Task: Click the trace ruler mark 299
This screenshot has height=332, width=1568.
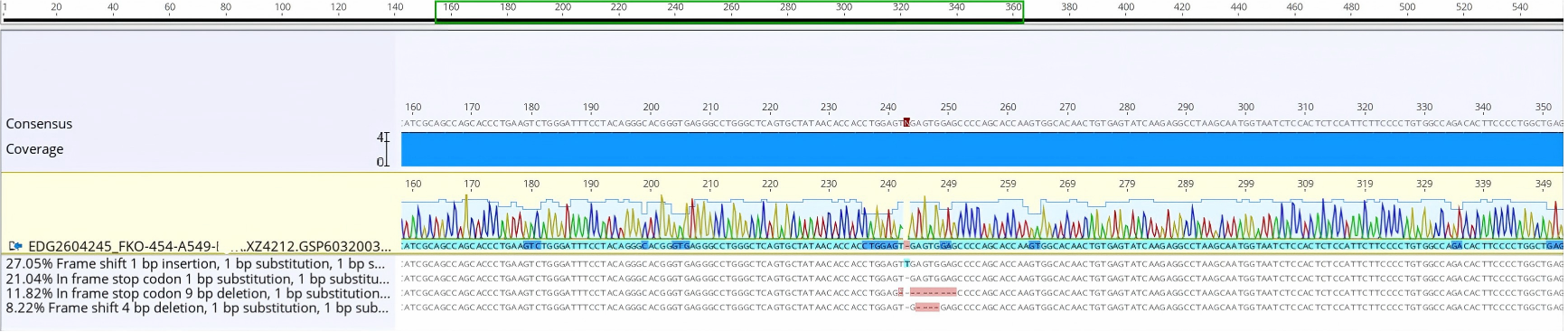Action: [x=1245, y=184]
